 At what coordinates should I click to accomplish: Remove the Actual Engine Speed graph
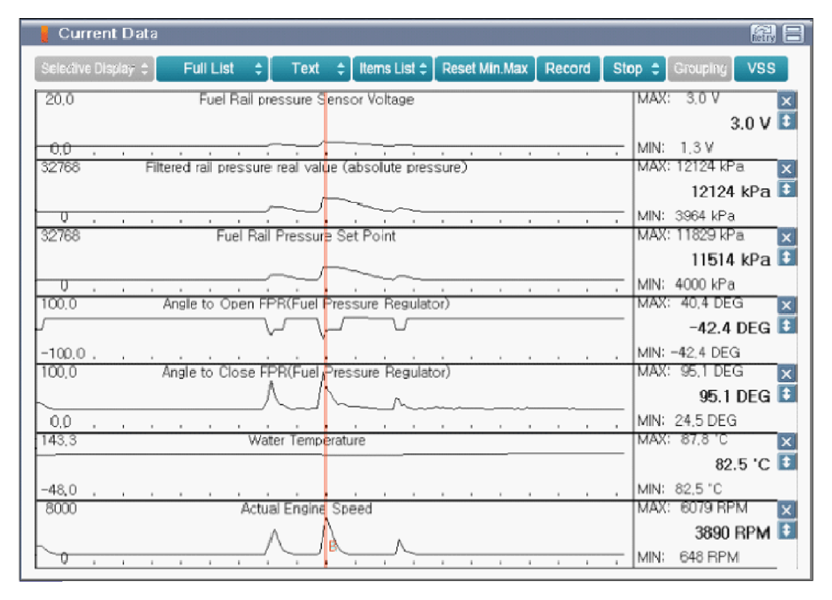(x=786, y=510)
